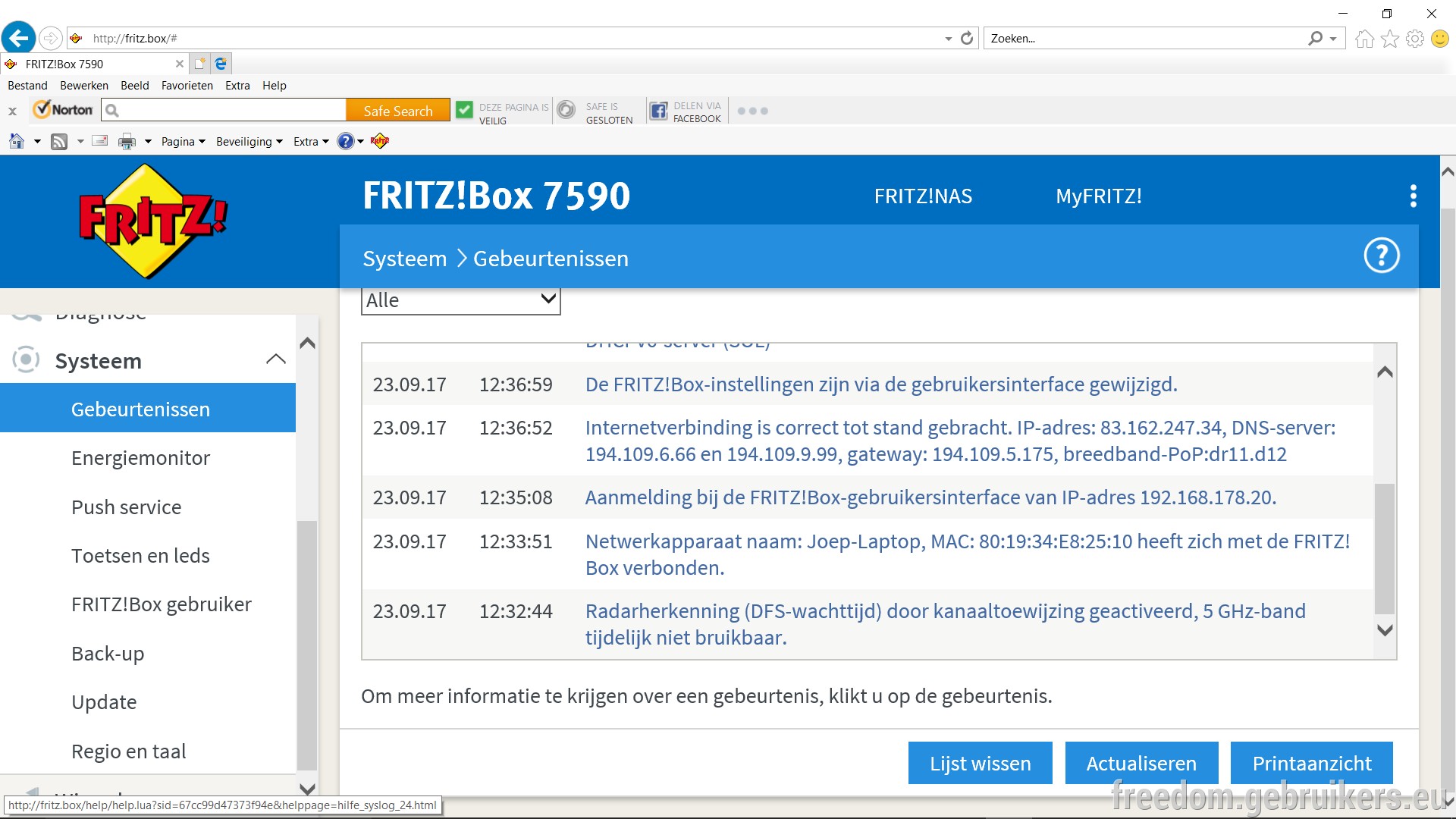Click the browser back arrow
This screenshot has height=819, width=1456.
click(18, 38)
